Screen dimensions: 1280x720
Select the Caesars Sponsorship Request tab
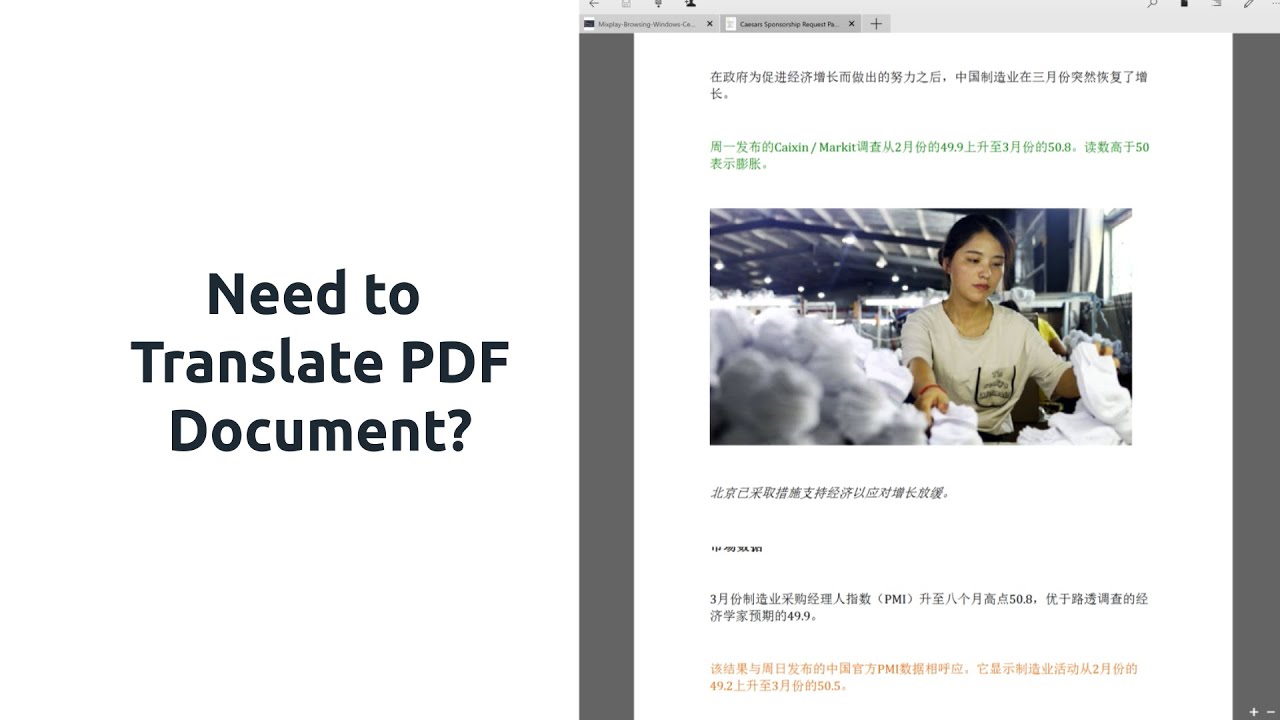click(790, 23)
